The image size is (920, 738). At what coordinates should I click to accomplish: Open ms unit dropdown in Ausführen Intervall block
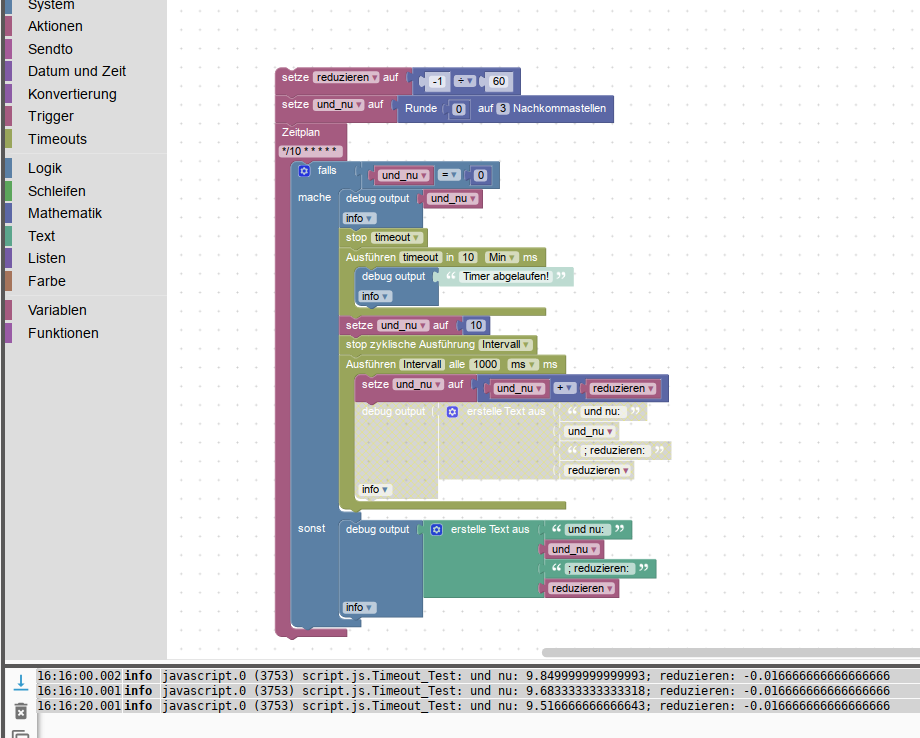(x=523, y=365)
